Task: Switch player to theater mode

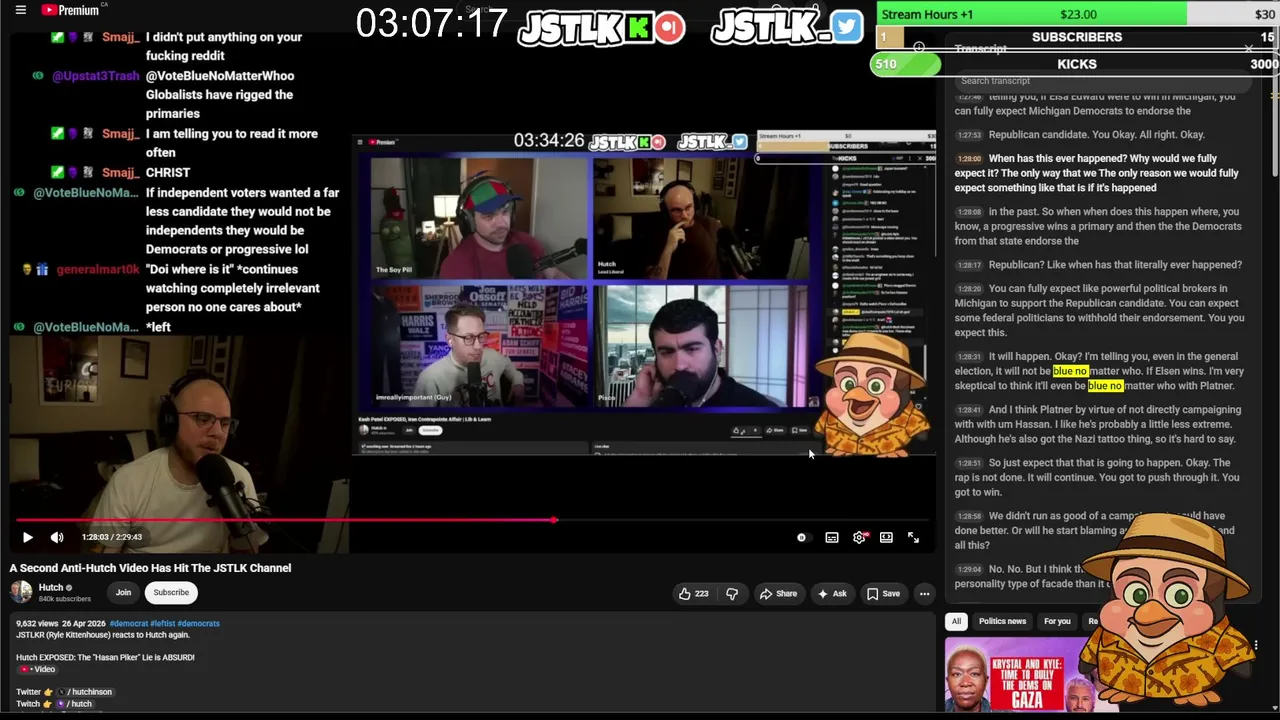Action: pyautogui.click(x=886, y=538)
